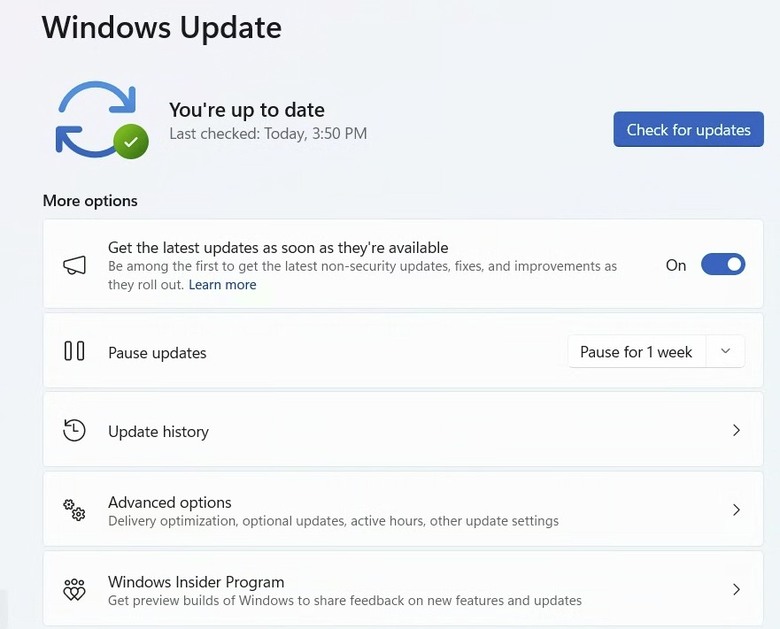Open Windows Insider Program using its chevron
The image size is (780, 629).
[x=736, y=589]
